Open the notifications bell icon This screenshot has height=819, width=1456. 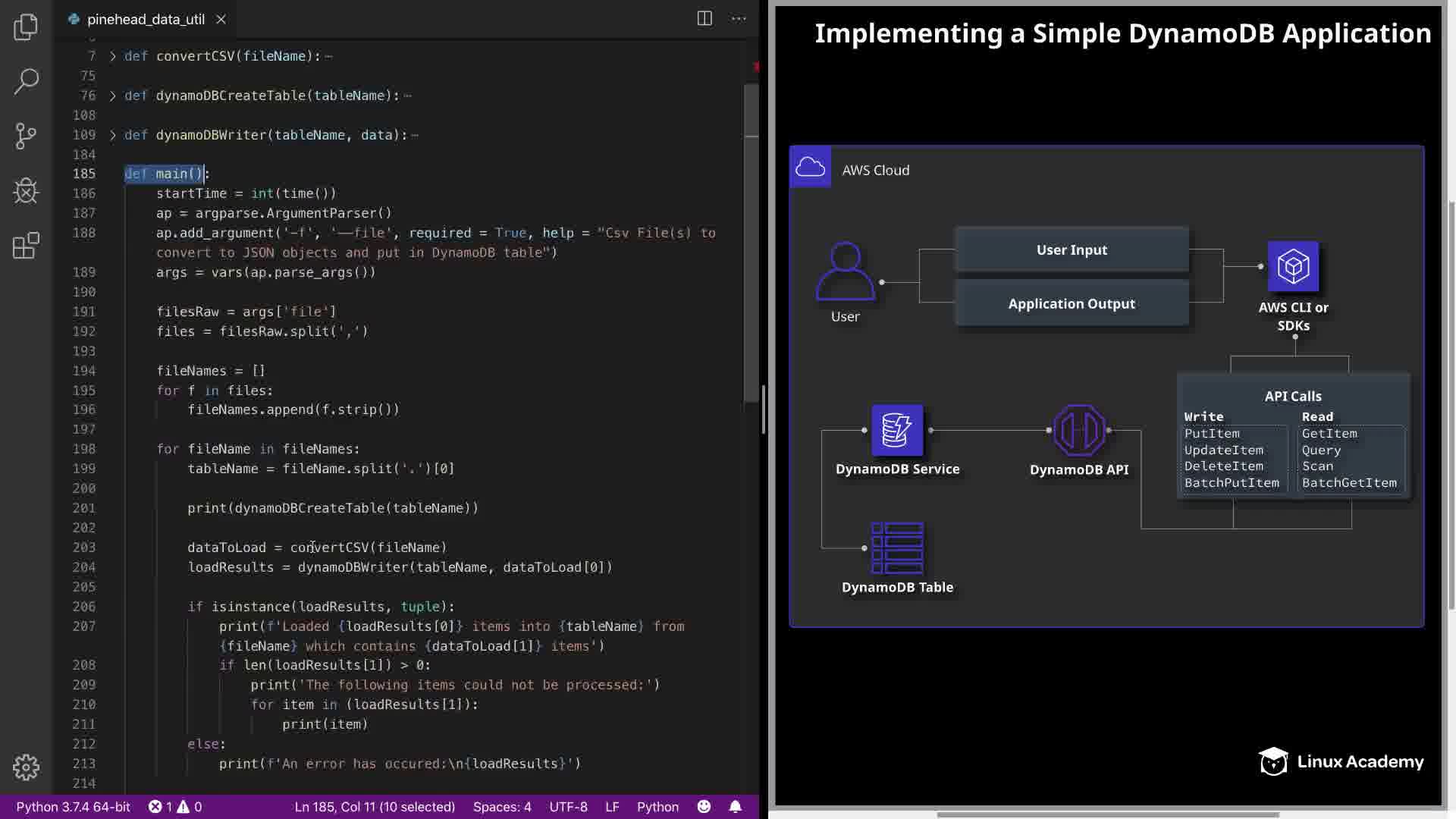[x=735, y=806]
